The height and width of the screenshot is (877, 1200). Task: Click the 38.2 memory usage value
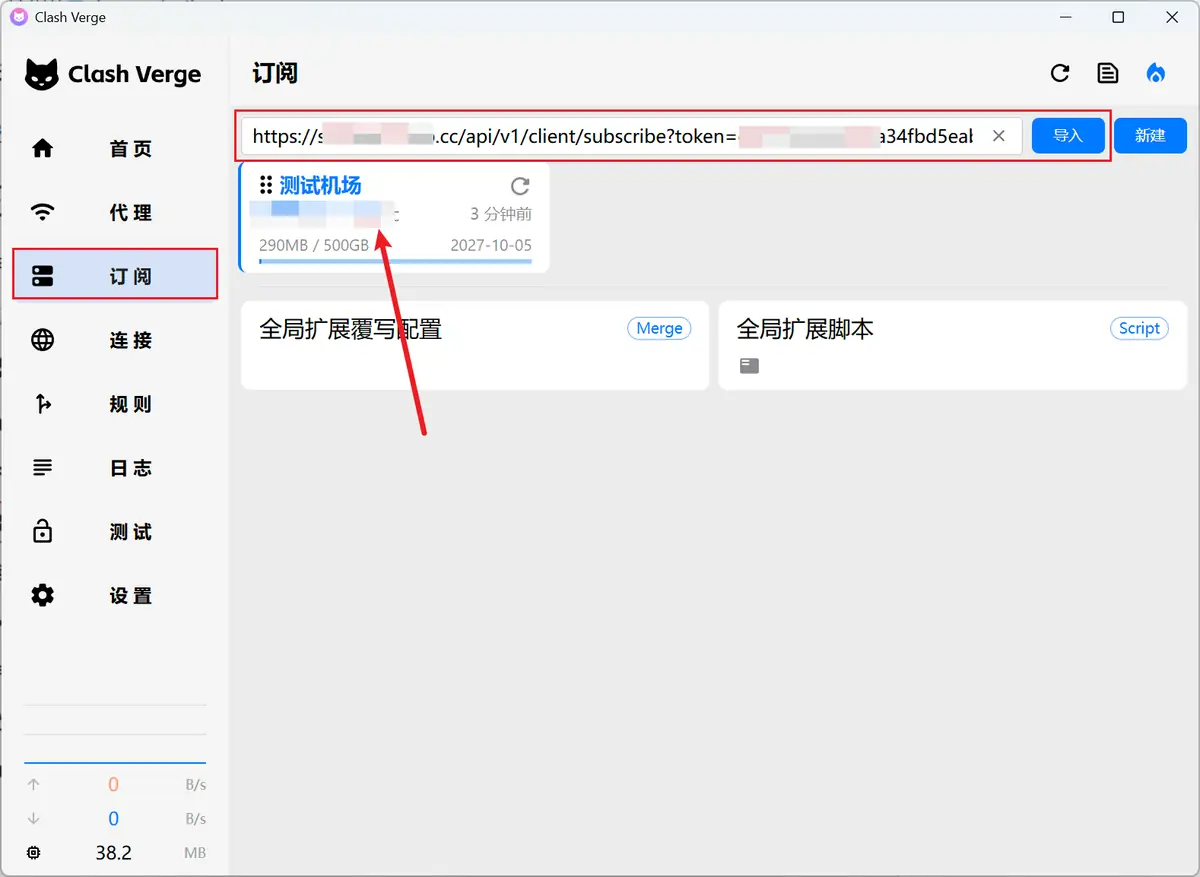(114, 853)
